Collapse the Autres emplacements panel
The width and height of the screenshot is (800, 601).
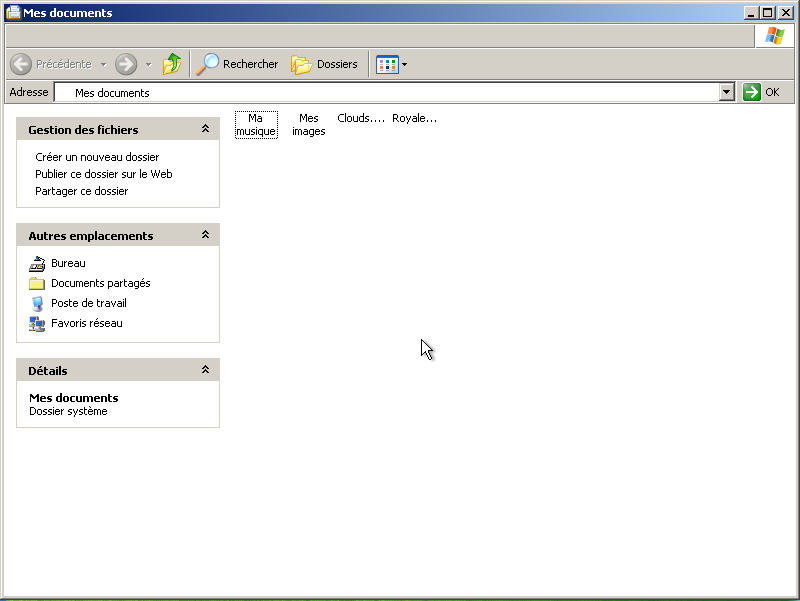[205, 235]
